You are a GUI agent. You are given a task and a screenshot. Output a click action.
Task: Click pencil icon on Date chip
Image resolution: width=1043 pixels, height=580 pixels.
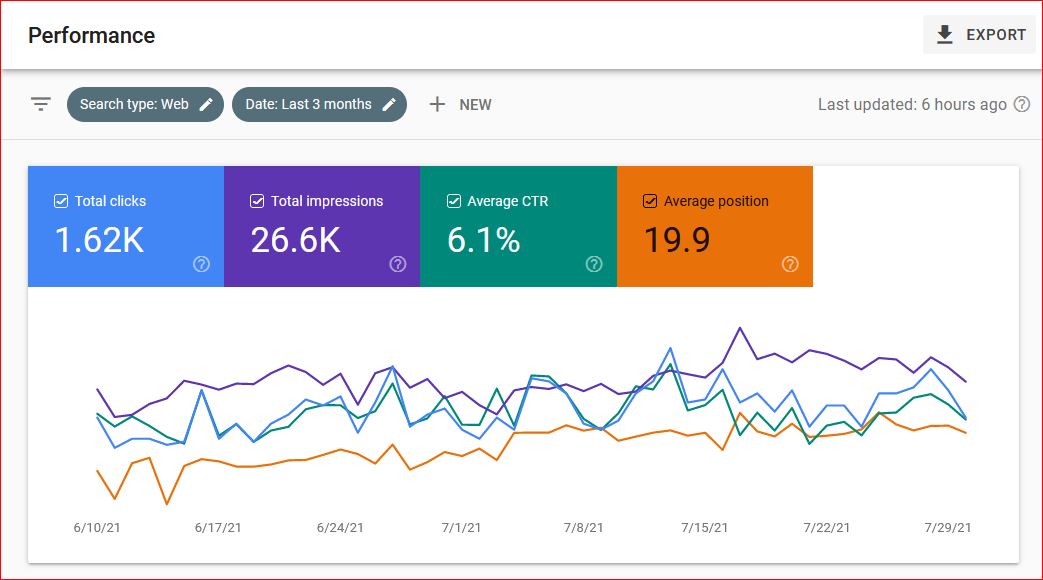388,104
